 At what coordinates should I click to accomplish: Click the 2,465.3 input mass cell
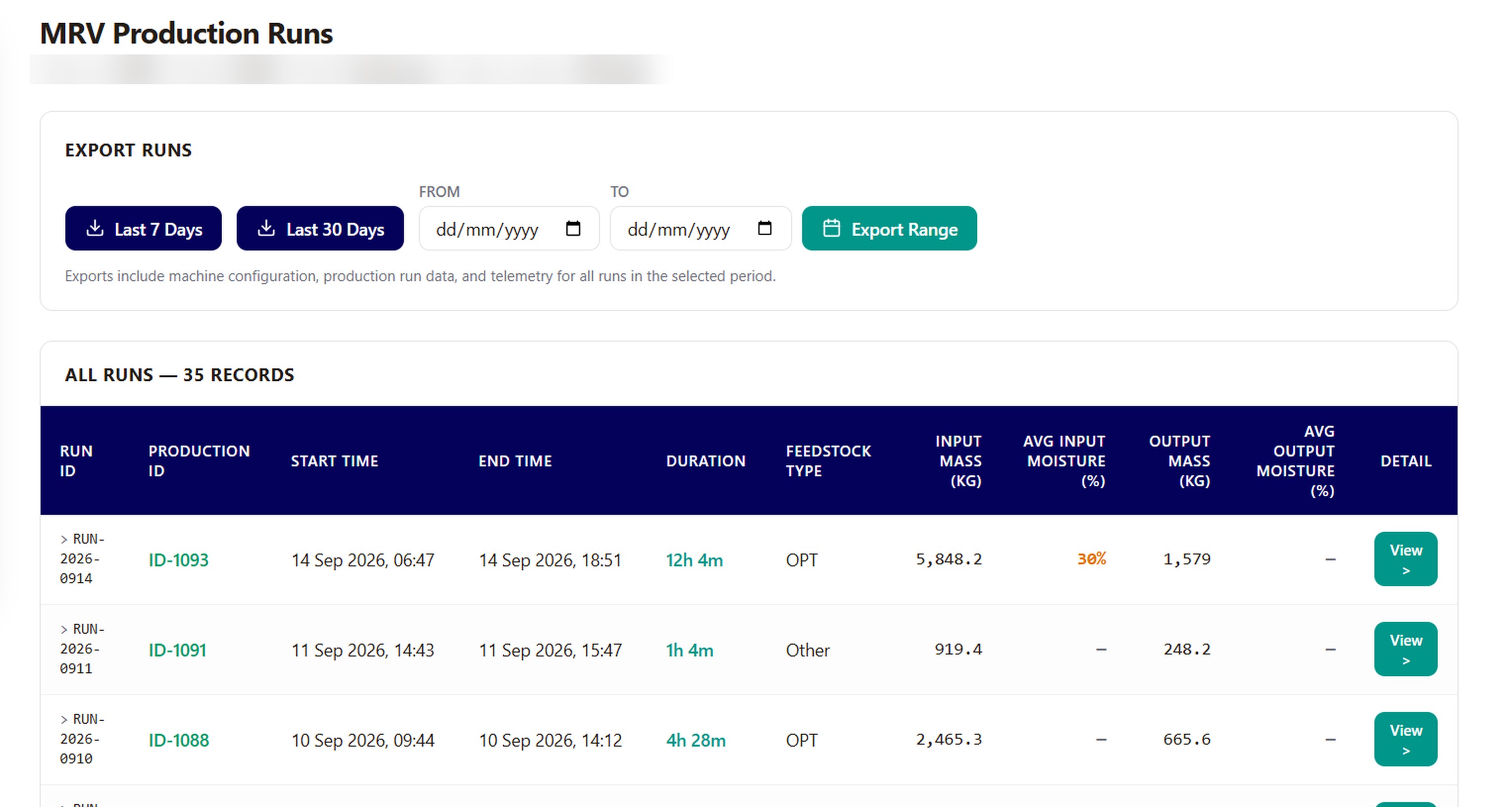coord(949,740)
